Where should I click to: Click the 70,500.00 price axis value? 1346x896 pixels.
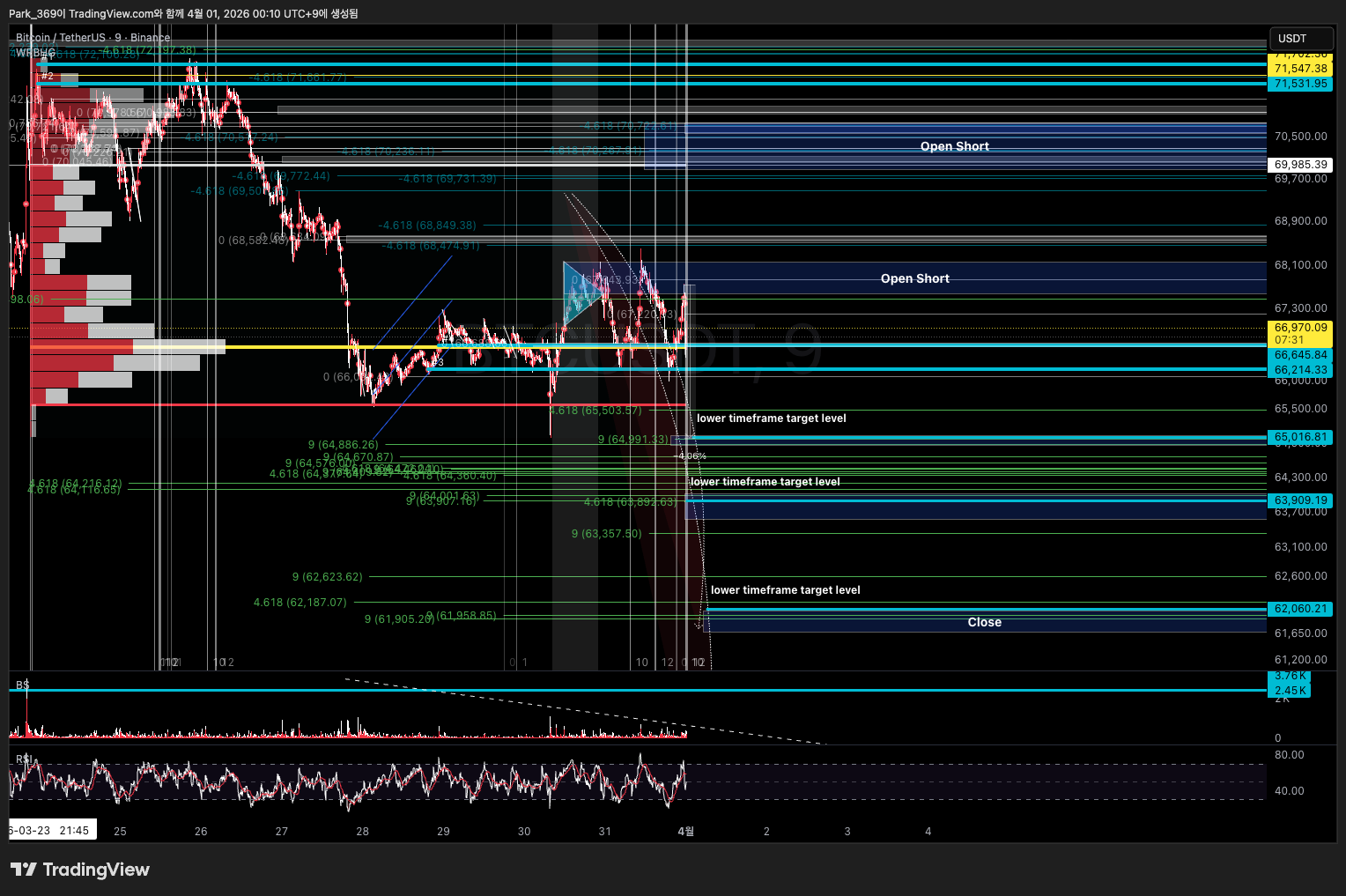click(1300, 137)
